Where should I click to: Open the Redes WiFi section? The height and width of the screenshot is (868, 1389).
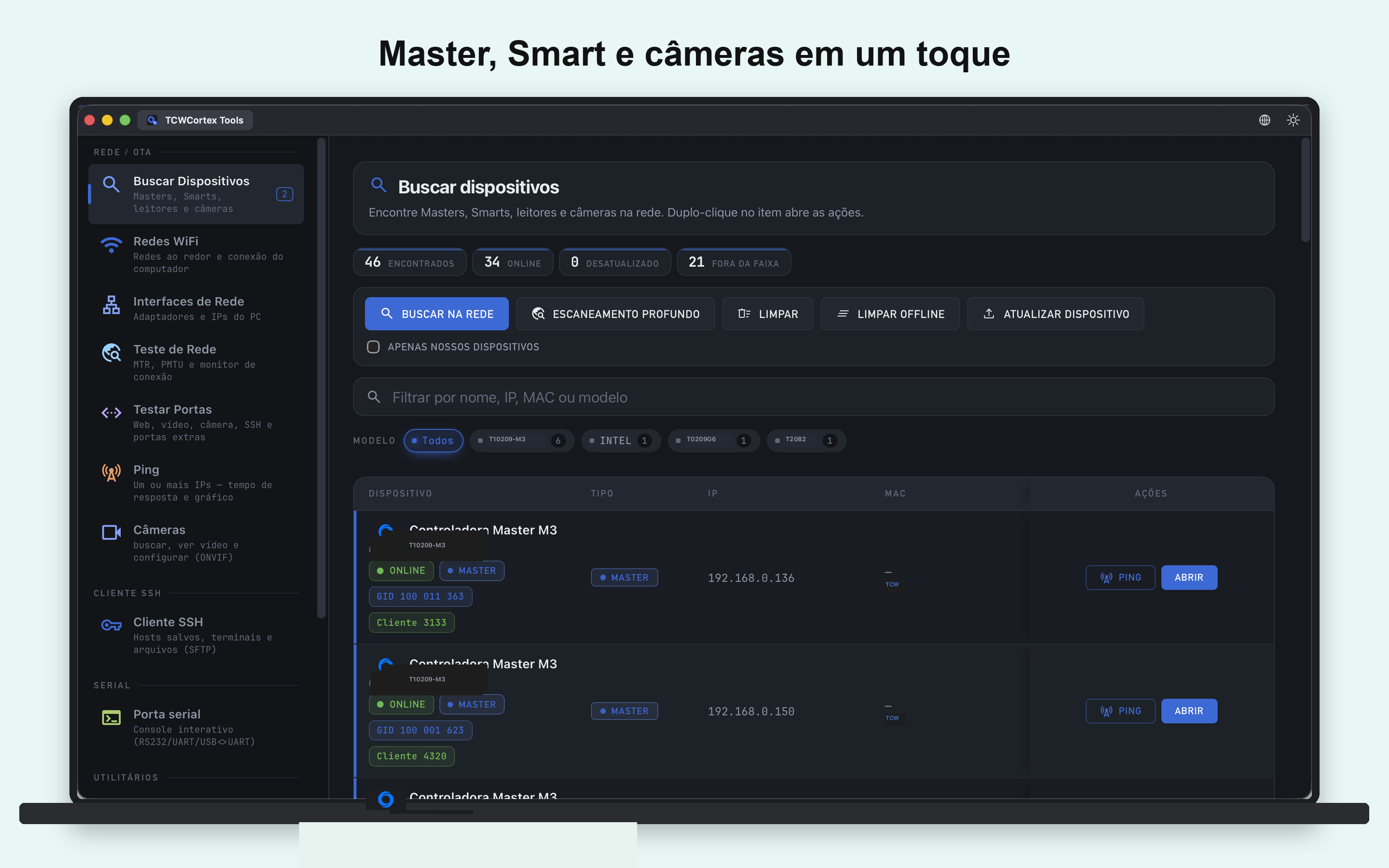196,254
